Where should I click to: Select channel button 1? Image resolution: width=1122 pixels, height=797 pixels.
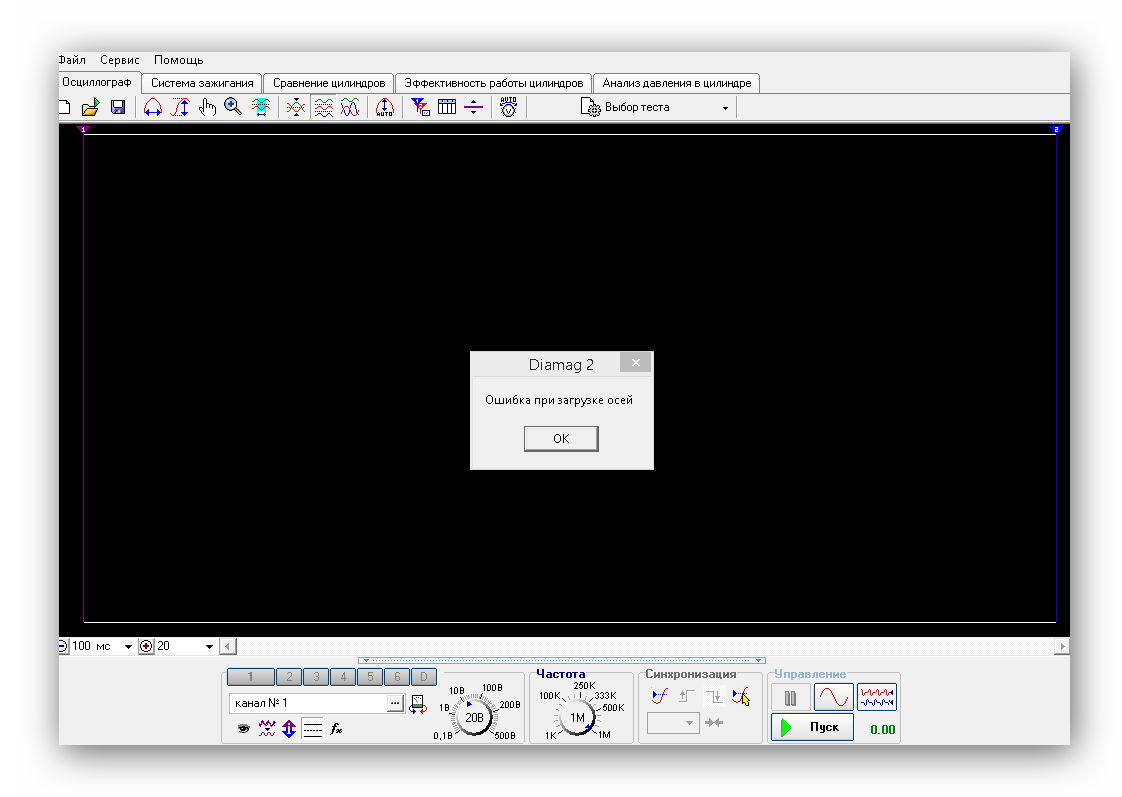click(250, 677)
